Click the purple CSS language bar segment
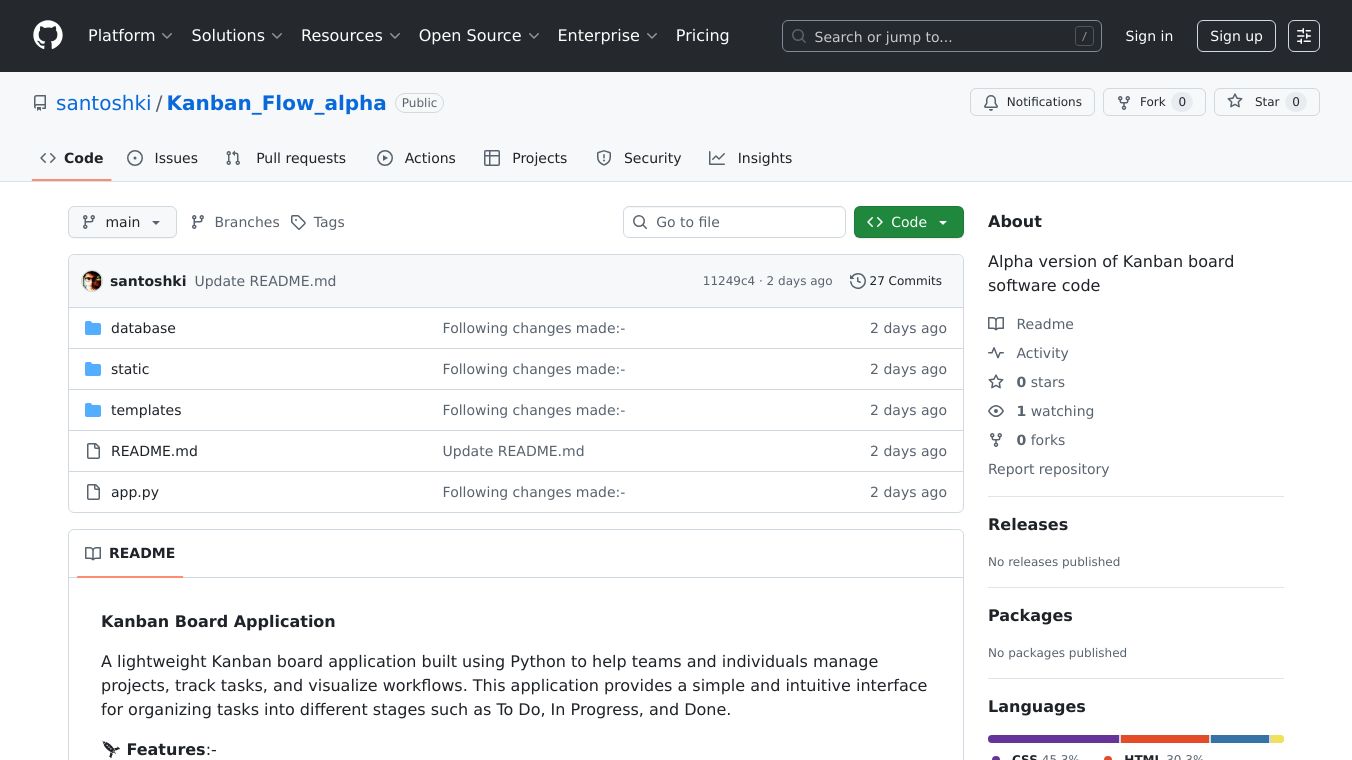The width and height of the screenshot is (1352, 760). coord(1052,739)
